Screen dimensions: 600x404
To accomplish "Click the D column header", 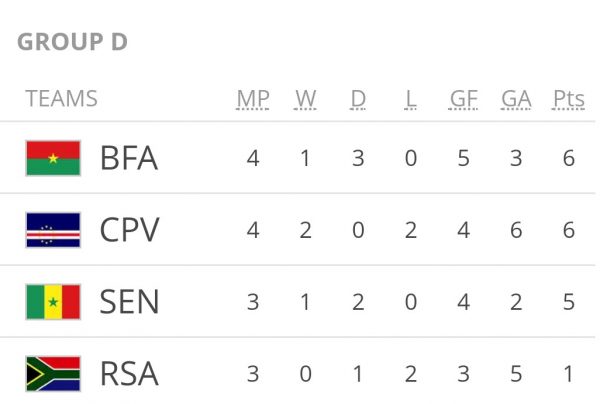I will pos(358,99).
